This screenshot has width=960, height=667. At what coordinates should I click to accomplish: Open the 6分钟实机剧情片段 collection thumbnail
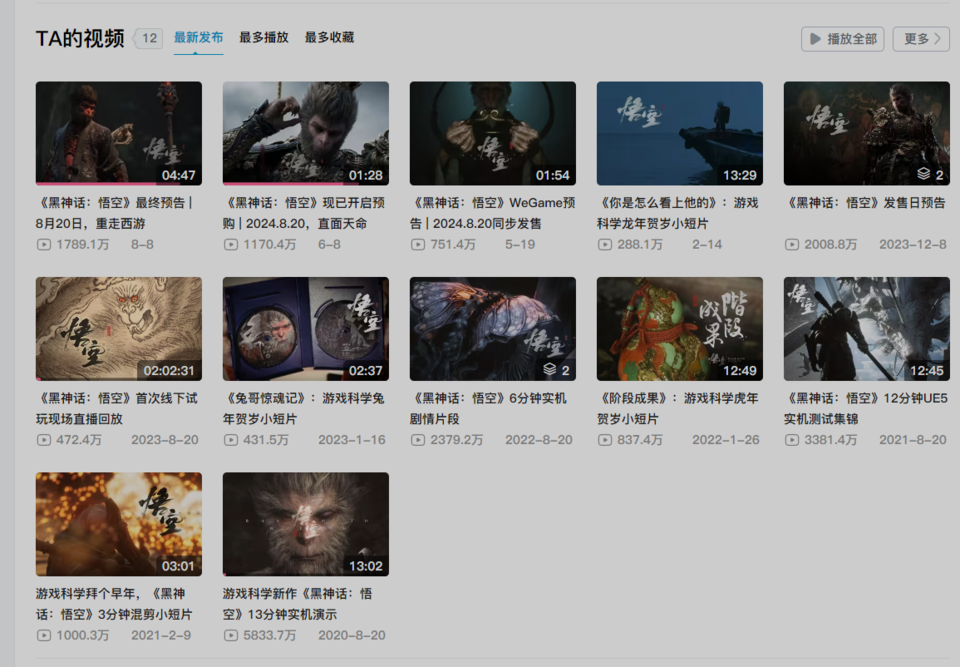(x=493, y=328)
